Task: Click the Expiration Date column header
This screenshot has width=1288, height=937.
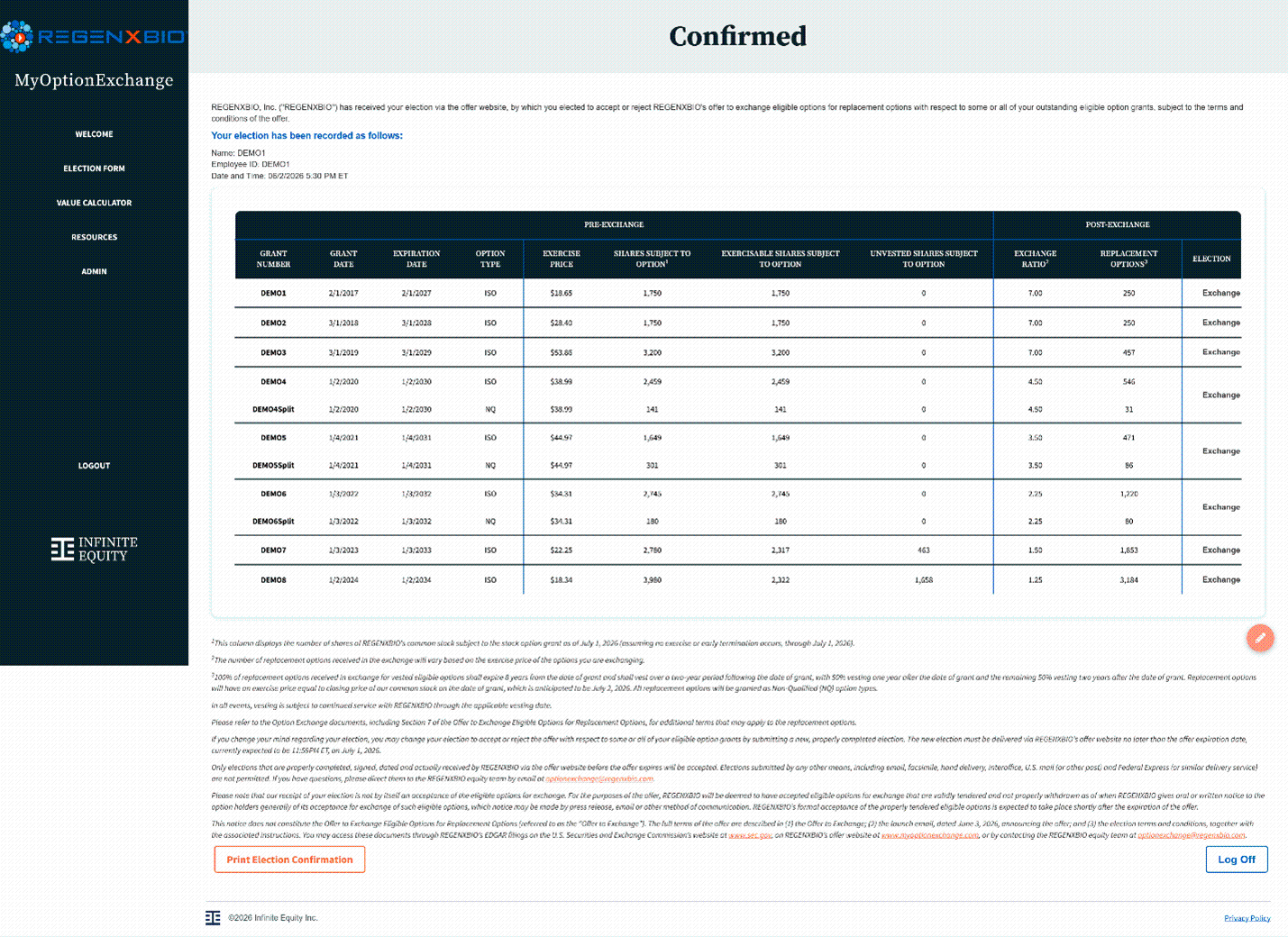Action: point(416,259)
